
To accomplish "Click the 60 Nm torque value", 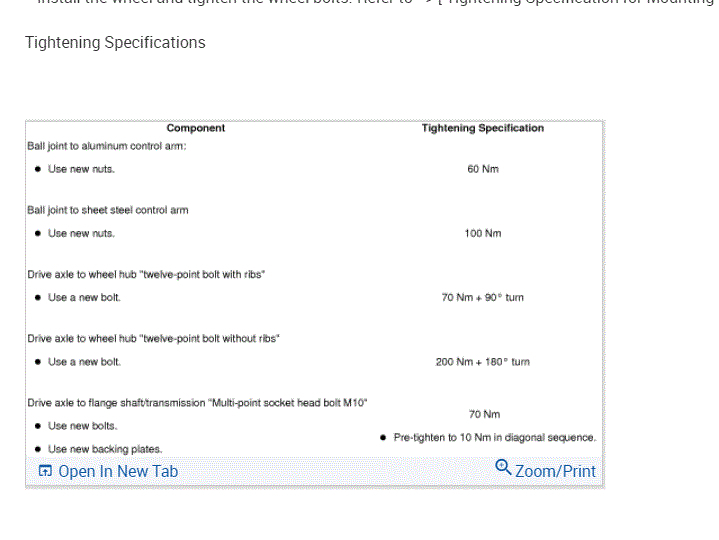I will (483, 169).
